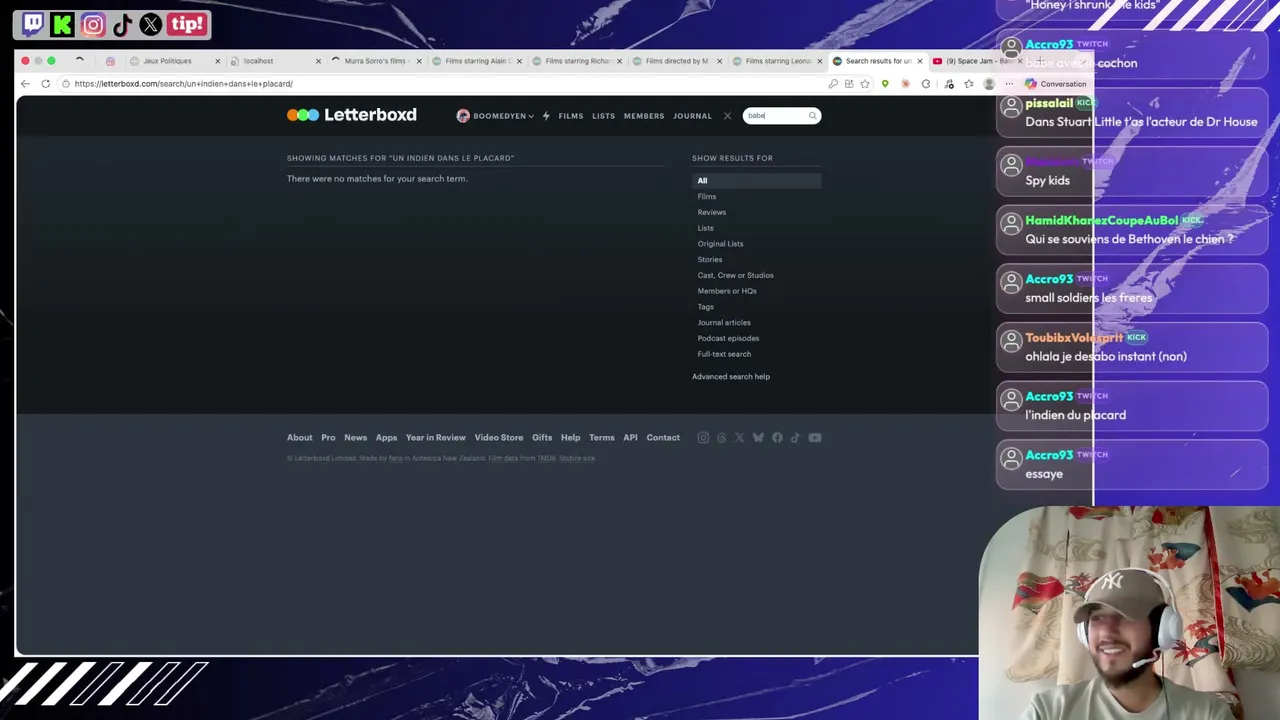Filter results by Original Lists
Image resolution: width=1280 pixels, height=720 pixels.
coord(721,244)
